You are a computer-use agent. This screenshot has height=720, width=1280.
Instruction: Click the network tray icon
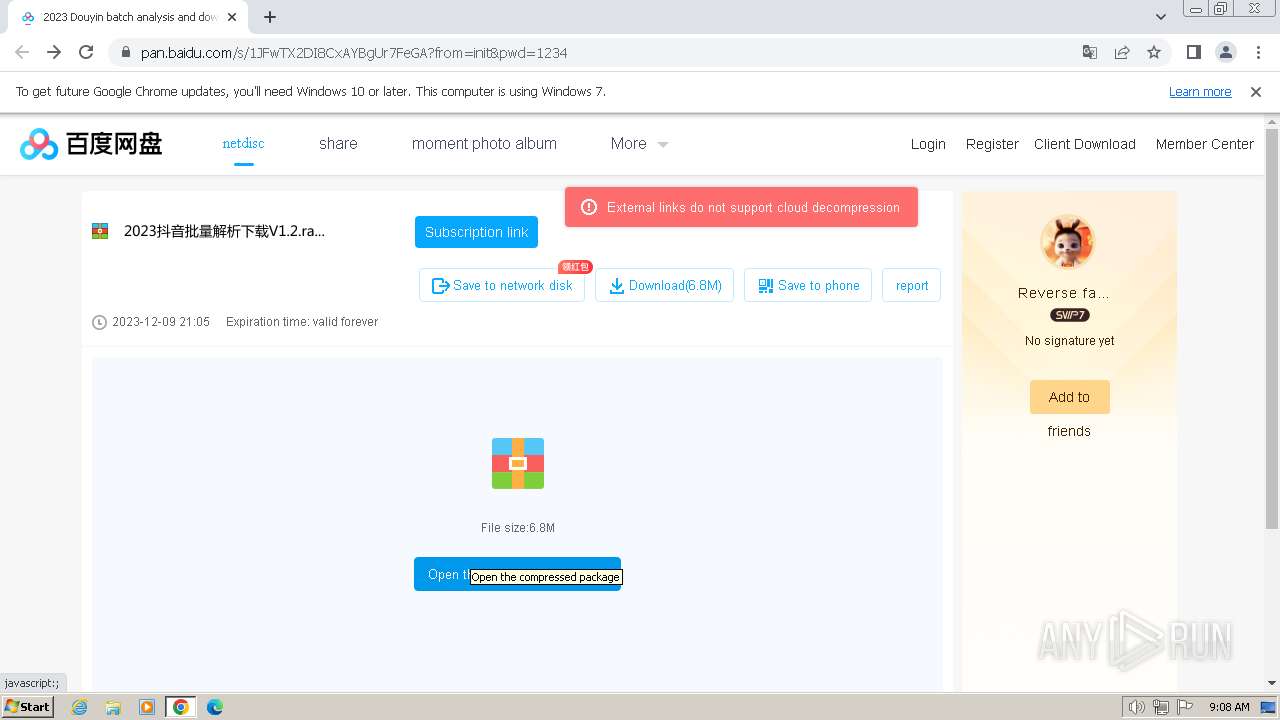click(x=1161, y=707)
